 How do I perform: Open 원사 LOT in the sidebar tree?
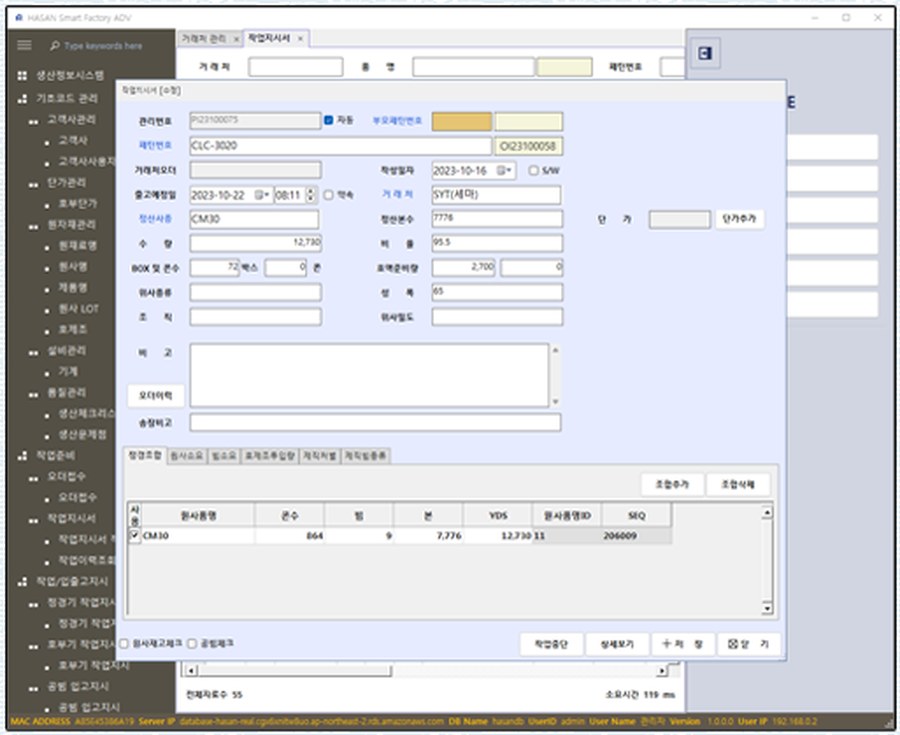[x=79, y=309]
